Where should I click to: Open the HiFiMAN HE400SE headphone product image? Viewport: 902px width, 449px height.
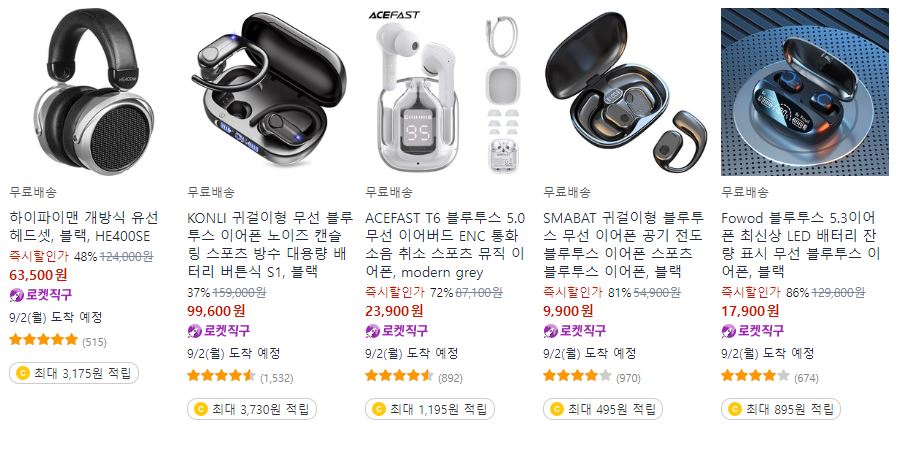93,91
